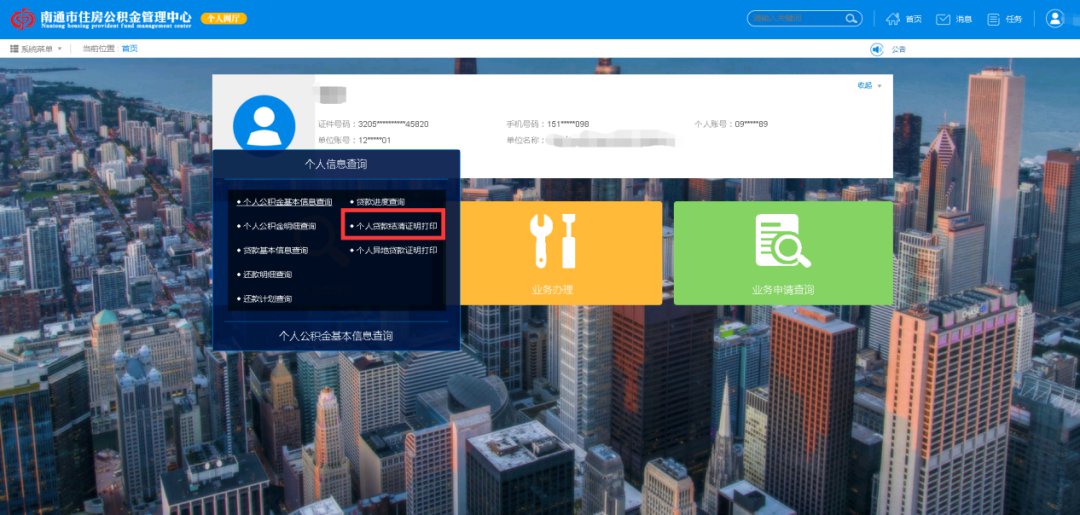Viewport: 1080px width, 515px height.
Task: Open 还款计划查询 link
Action: (x=267, y=299)
